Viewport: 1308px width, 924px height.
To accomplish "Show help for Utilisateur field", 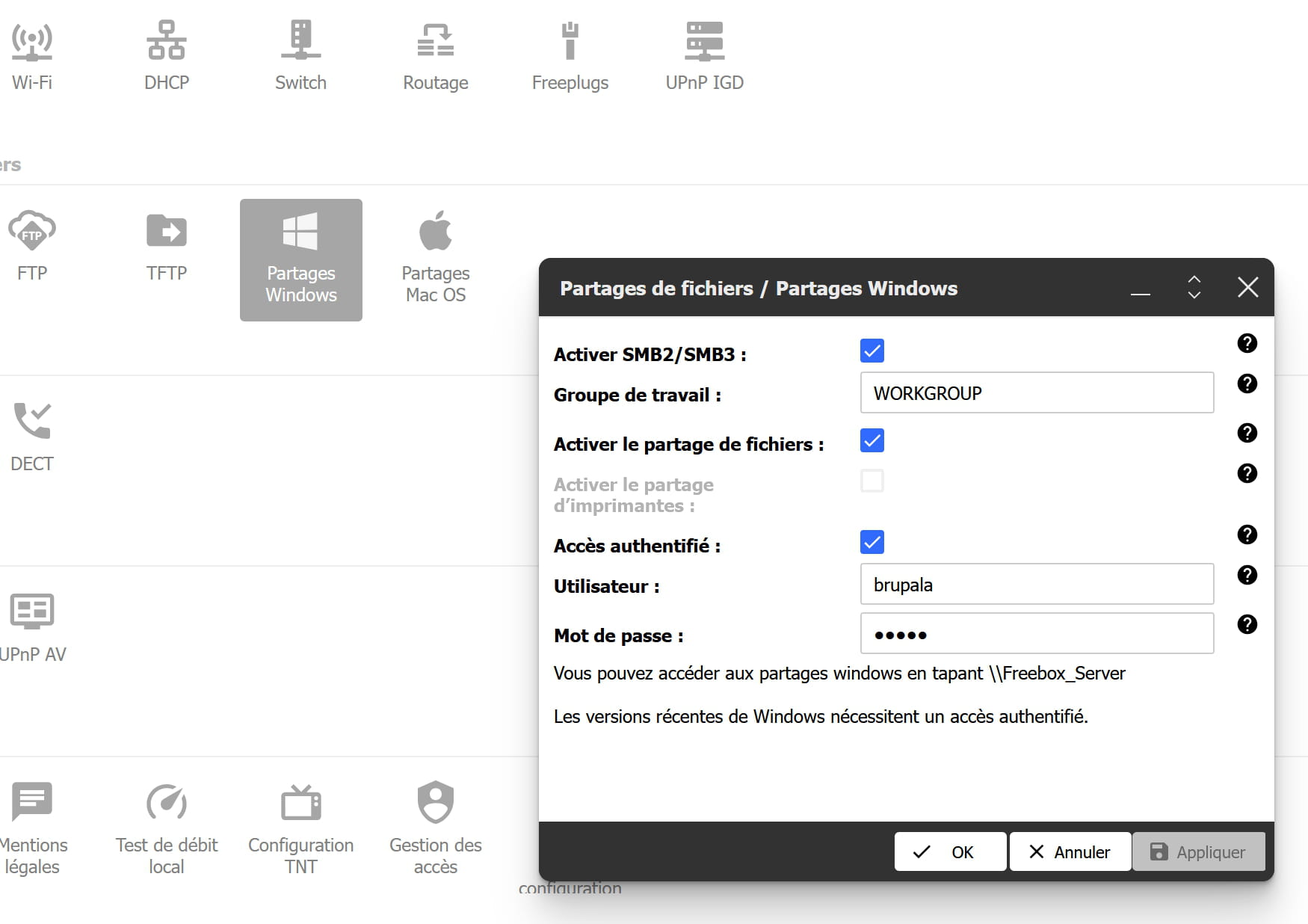I will (1247, 575).
